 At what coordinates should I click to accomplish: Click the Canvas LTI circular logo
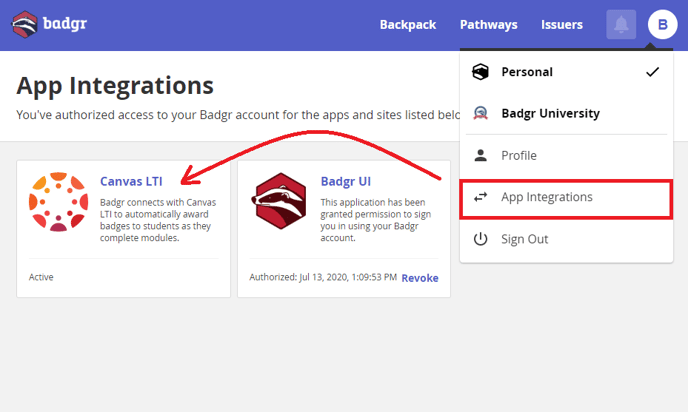pos(58,202)
